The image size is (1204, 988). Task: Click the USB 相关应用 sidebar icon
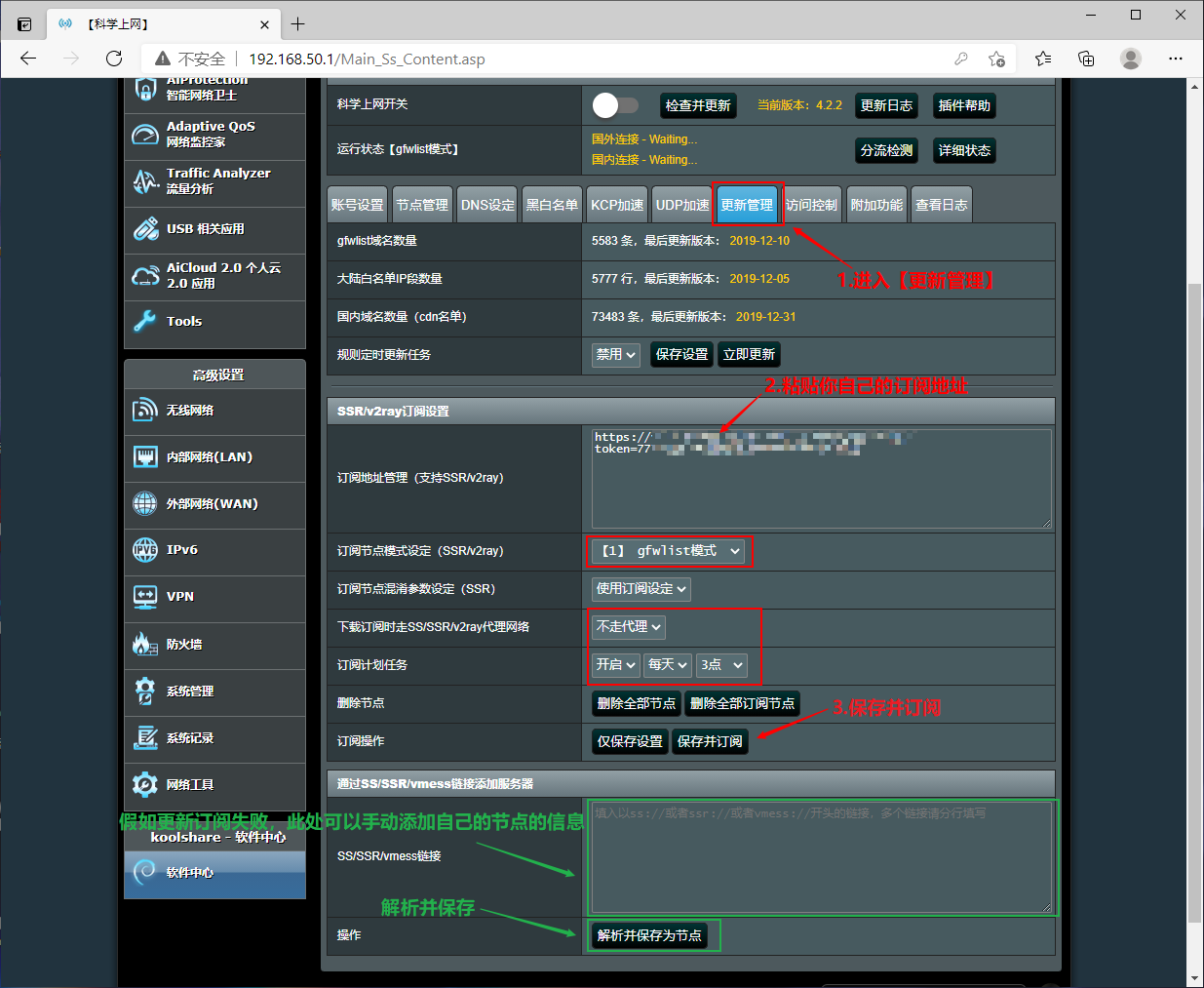pos(145,229)
